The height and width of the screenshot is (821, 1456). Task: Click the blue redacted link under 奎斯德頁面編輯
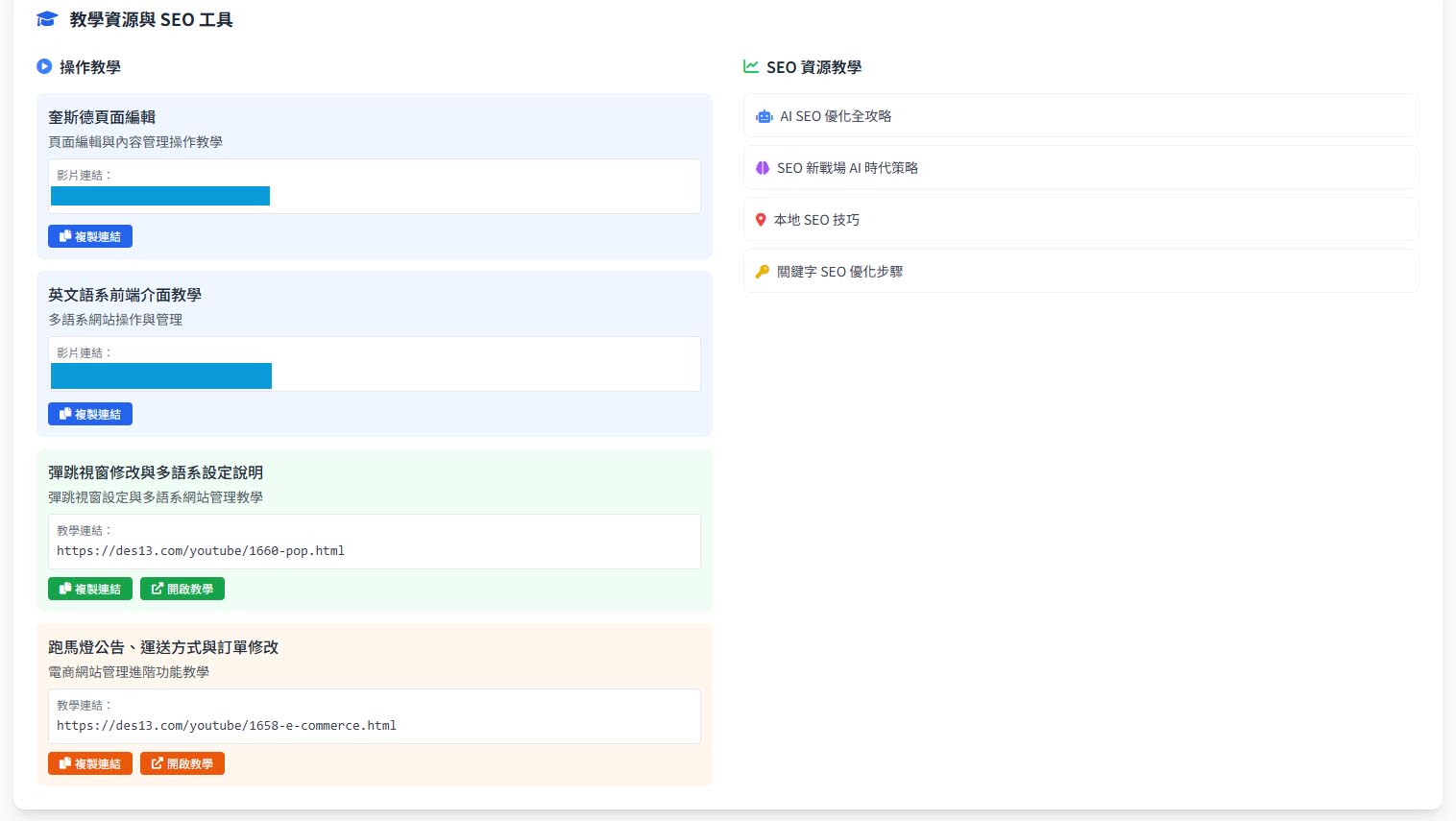pos(160,196)
